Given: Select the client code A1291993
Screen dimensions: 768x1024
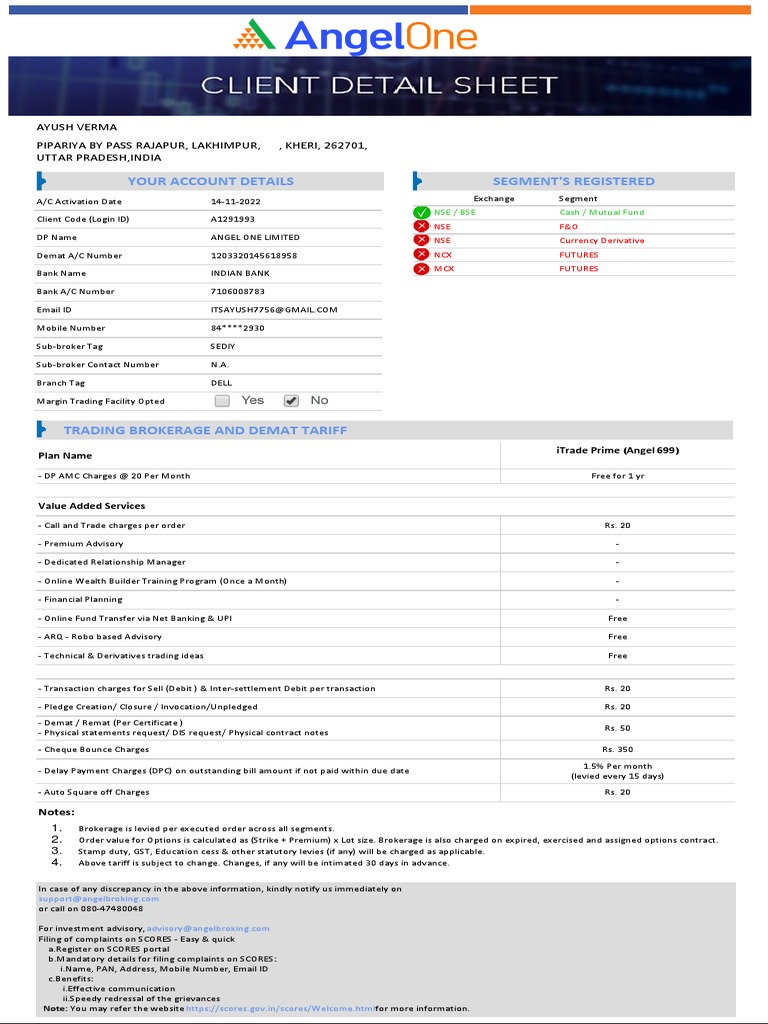Looking at the screenshot, I should 232,219.
